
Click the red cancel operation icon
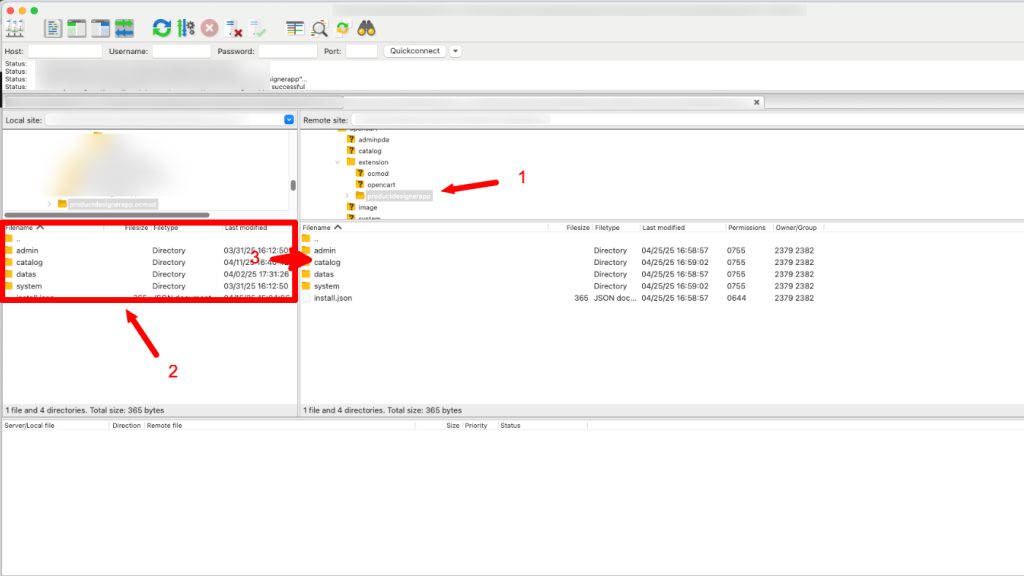210,28
